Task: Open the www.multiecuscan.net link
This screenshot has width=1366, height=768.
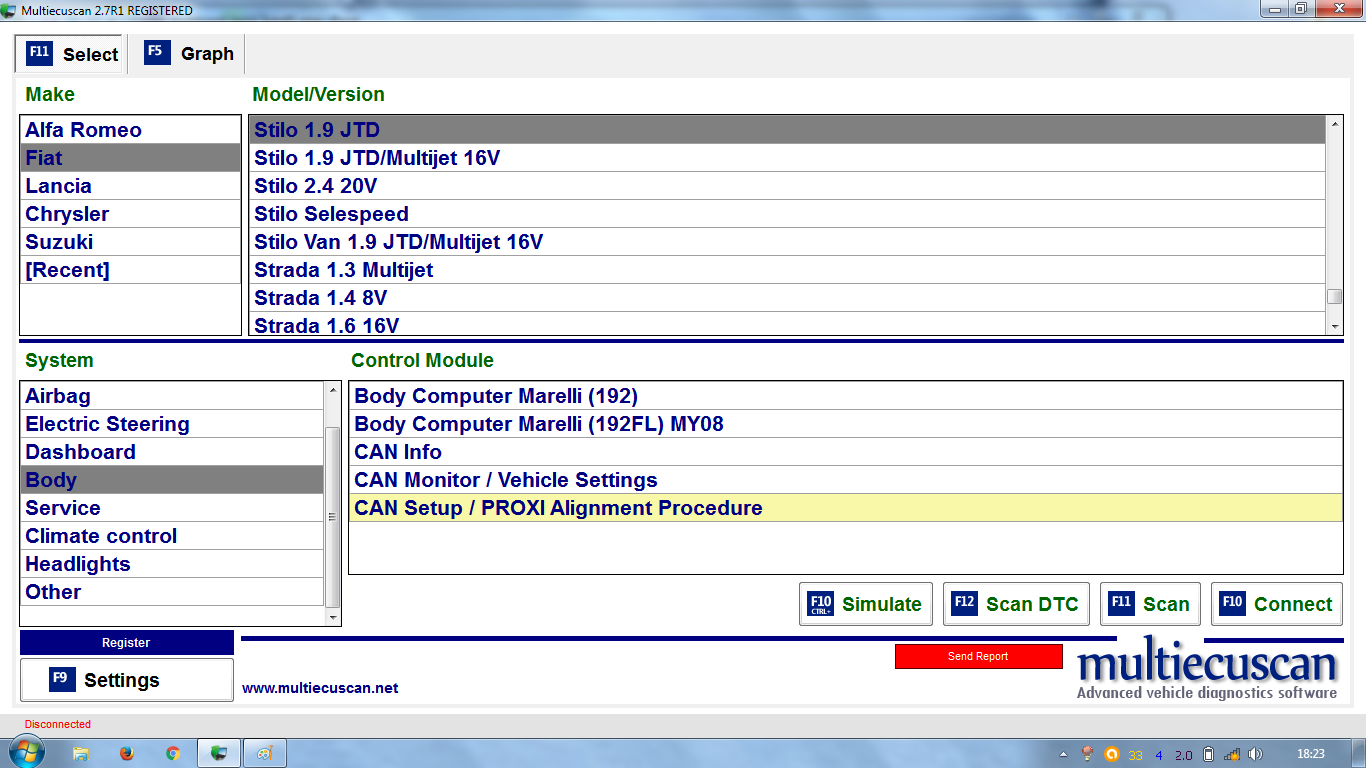Action: click(x=320, y=688)
